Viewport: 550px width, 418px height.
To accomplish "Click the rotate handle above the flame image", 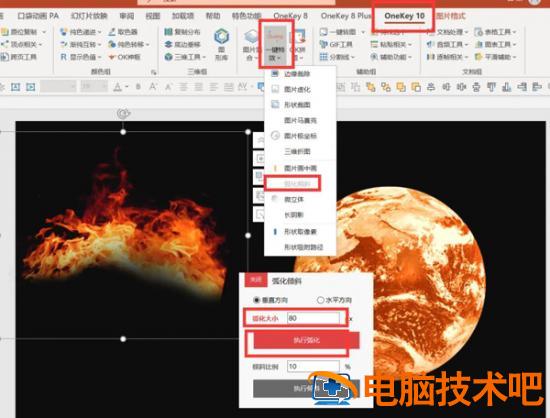I will 123,114.
